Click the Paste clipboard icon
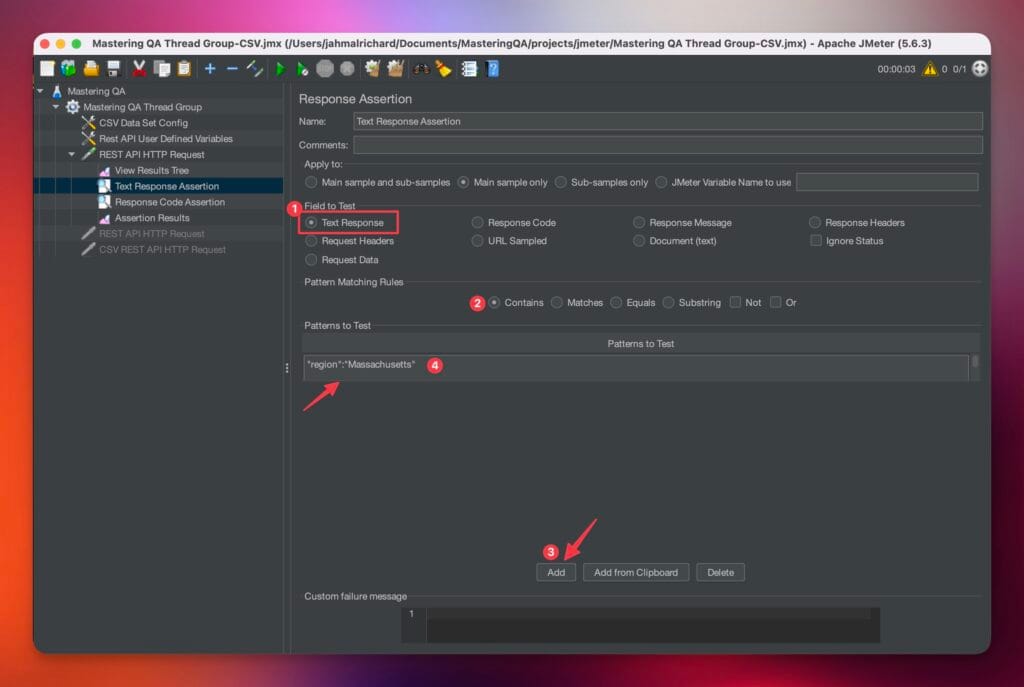Viewport: 1024px width, 687px height. (185, 69)
